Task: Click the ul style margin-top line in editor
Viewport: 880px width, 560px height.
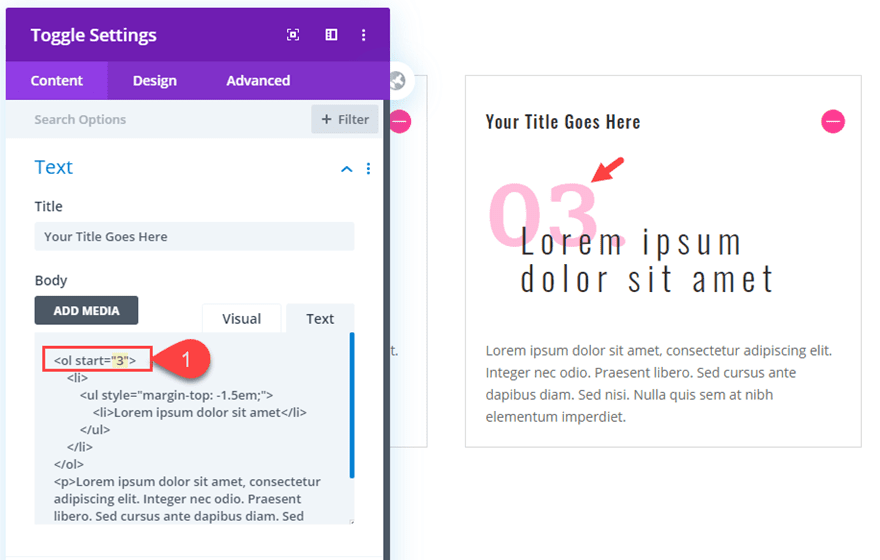Action: 176,395
